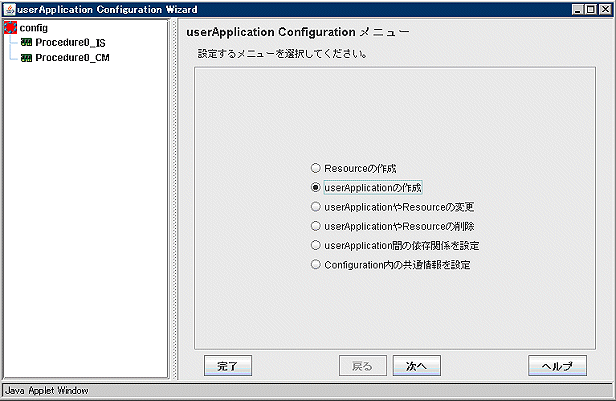Maximize the Configuration Wizard window
This screenshot has width=616, height=401.
[591, 9]
